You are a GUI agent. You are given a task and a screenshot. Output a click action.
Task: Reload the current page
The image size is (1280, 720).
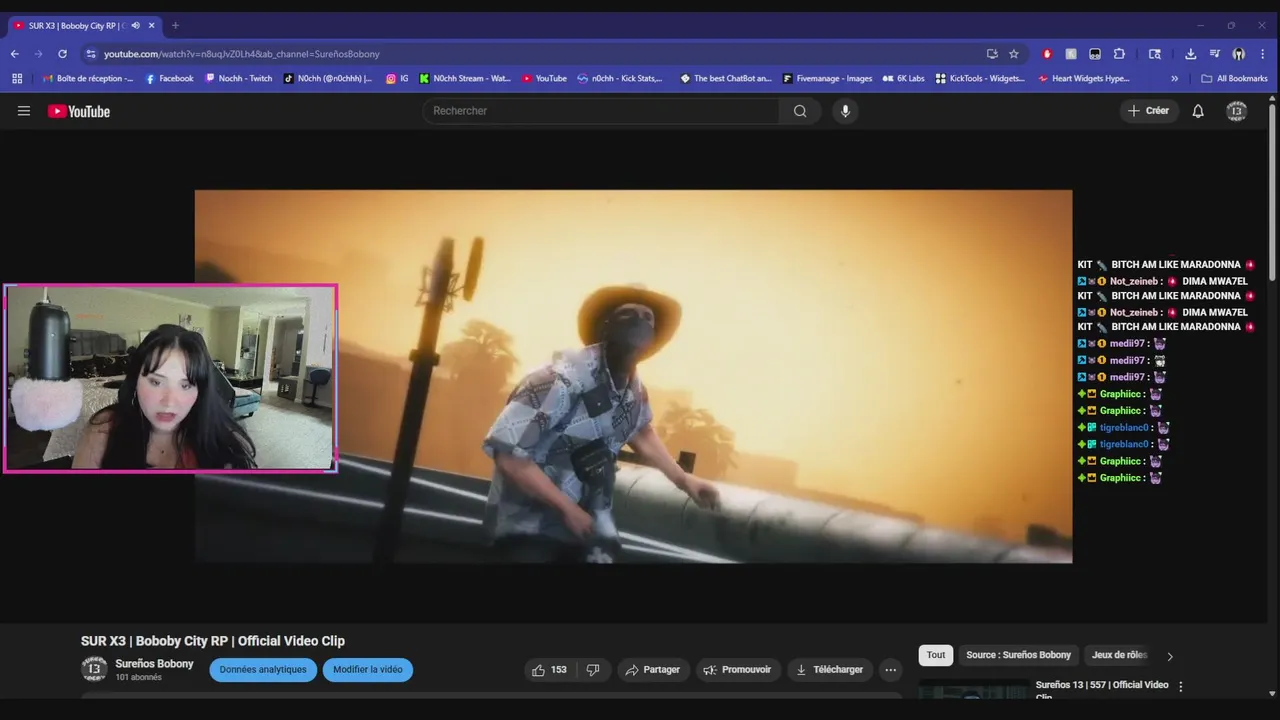(62, 54)
